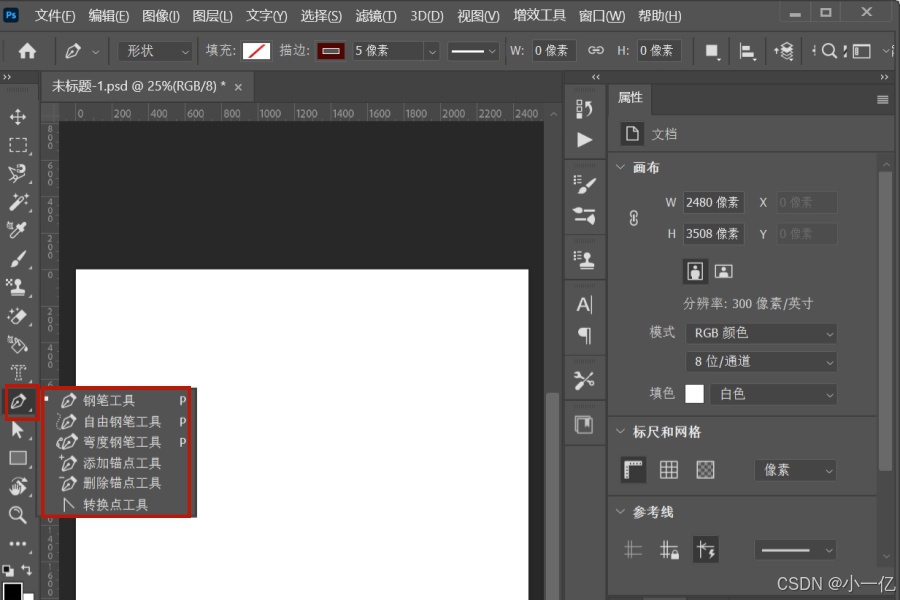
Task: Open the Edit Toolbar three-dots button
Action: click(x=18, y=543)
